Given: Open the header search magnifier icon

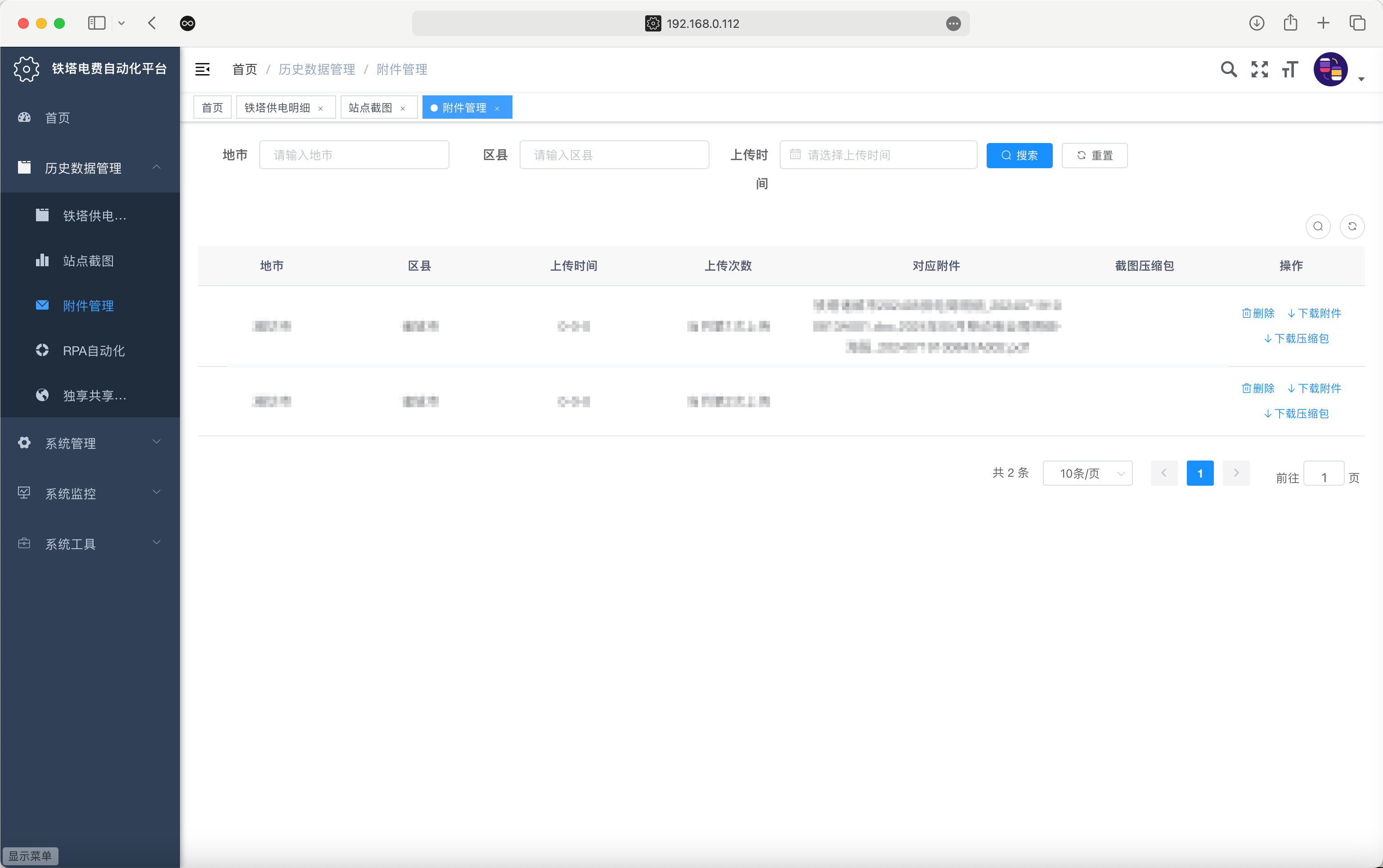Looking at the screenshot, I should [1228, 69].
